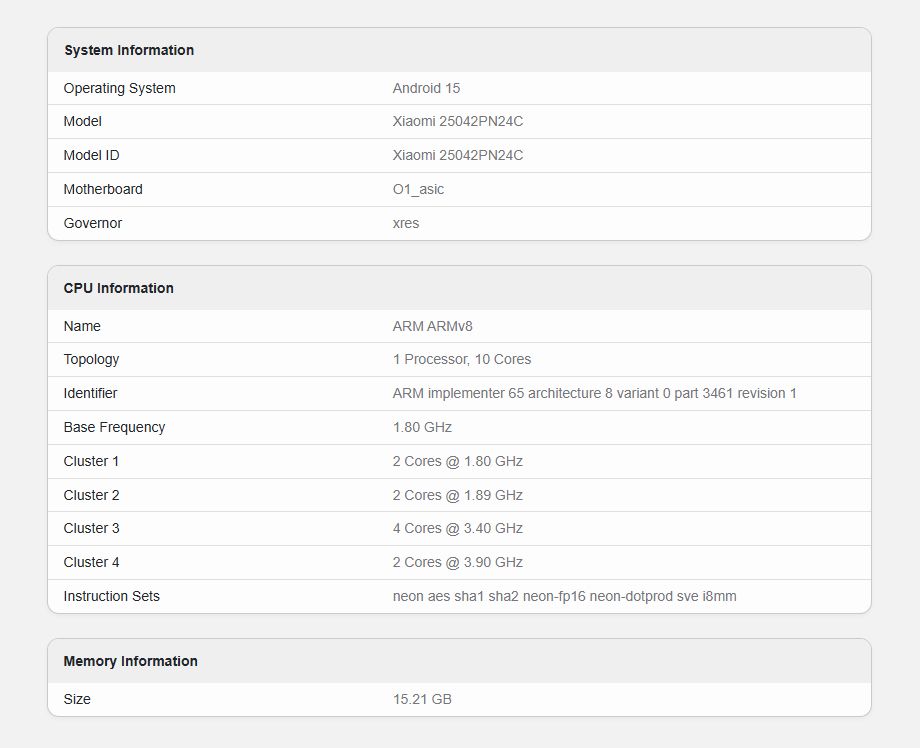The image size is (920, 748).
Task: Select the Topology label
Action: point(92,360)
